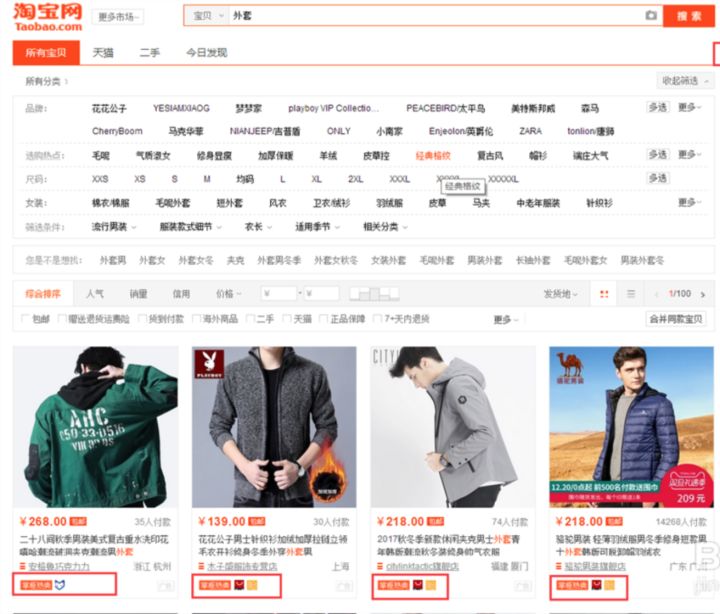Sort results by 销量
This screenshot has width=720, height=614.
coord(138,294)
